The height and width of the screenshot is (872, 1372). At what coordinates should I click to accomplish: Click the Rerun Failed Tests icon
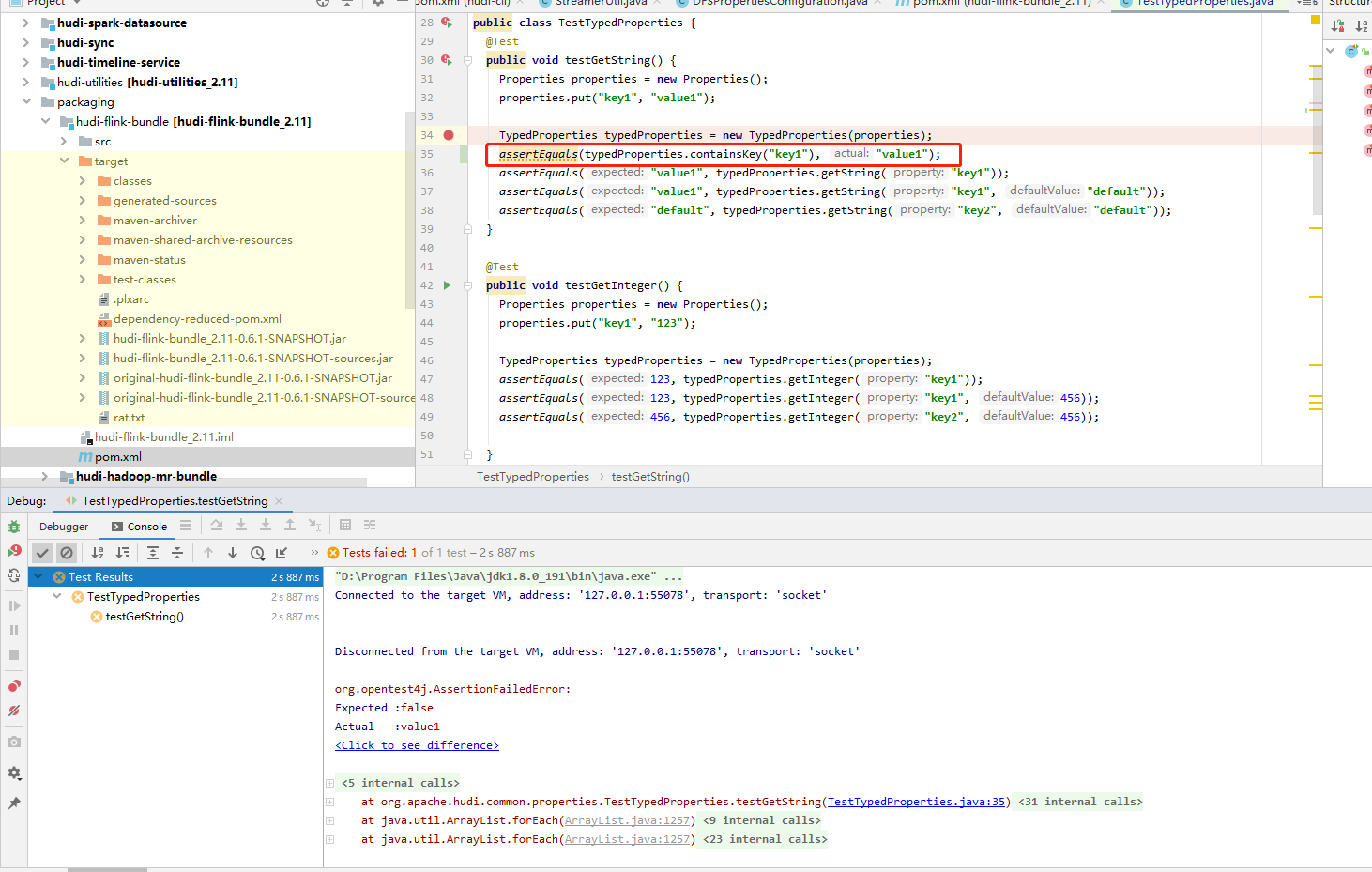pyautogui.click(x=14, y=551)
